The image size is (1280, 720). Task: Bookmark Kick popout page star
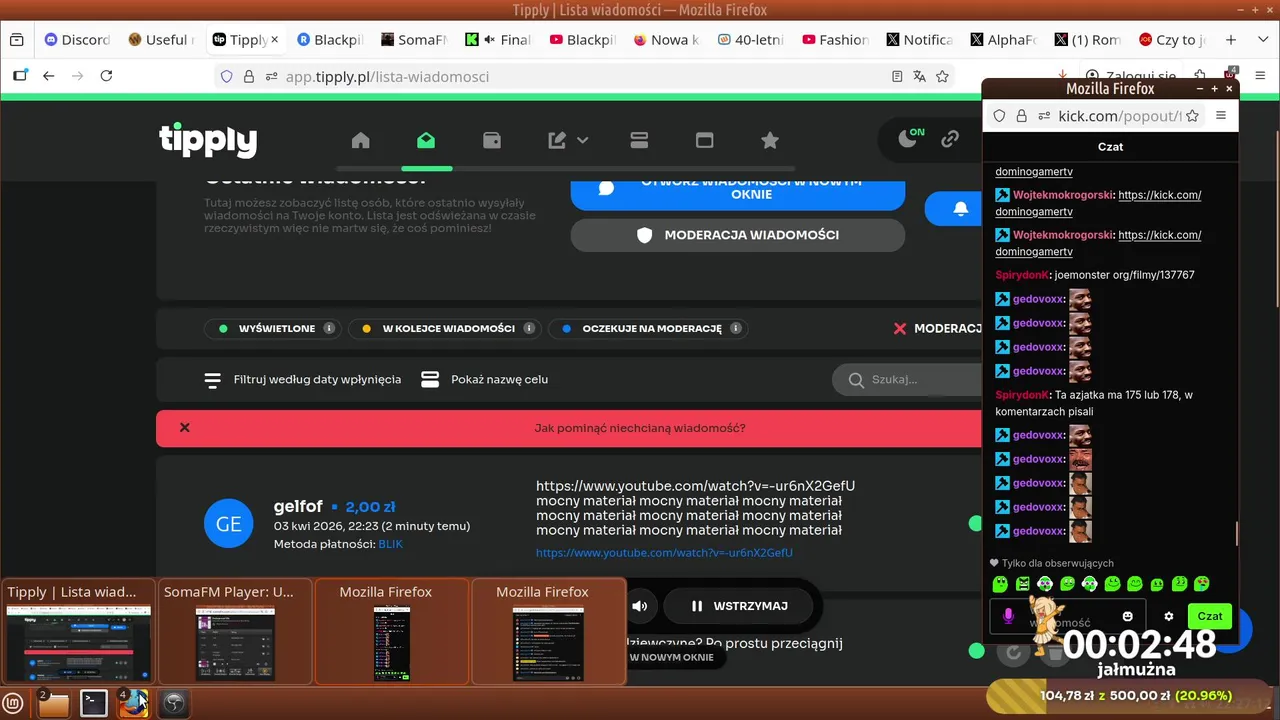pos(1192,116)
